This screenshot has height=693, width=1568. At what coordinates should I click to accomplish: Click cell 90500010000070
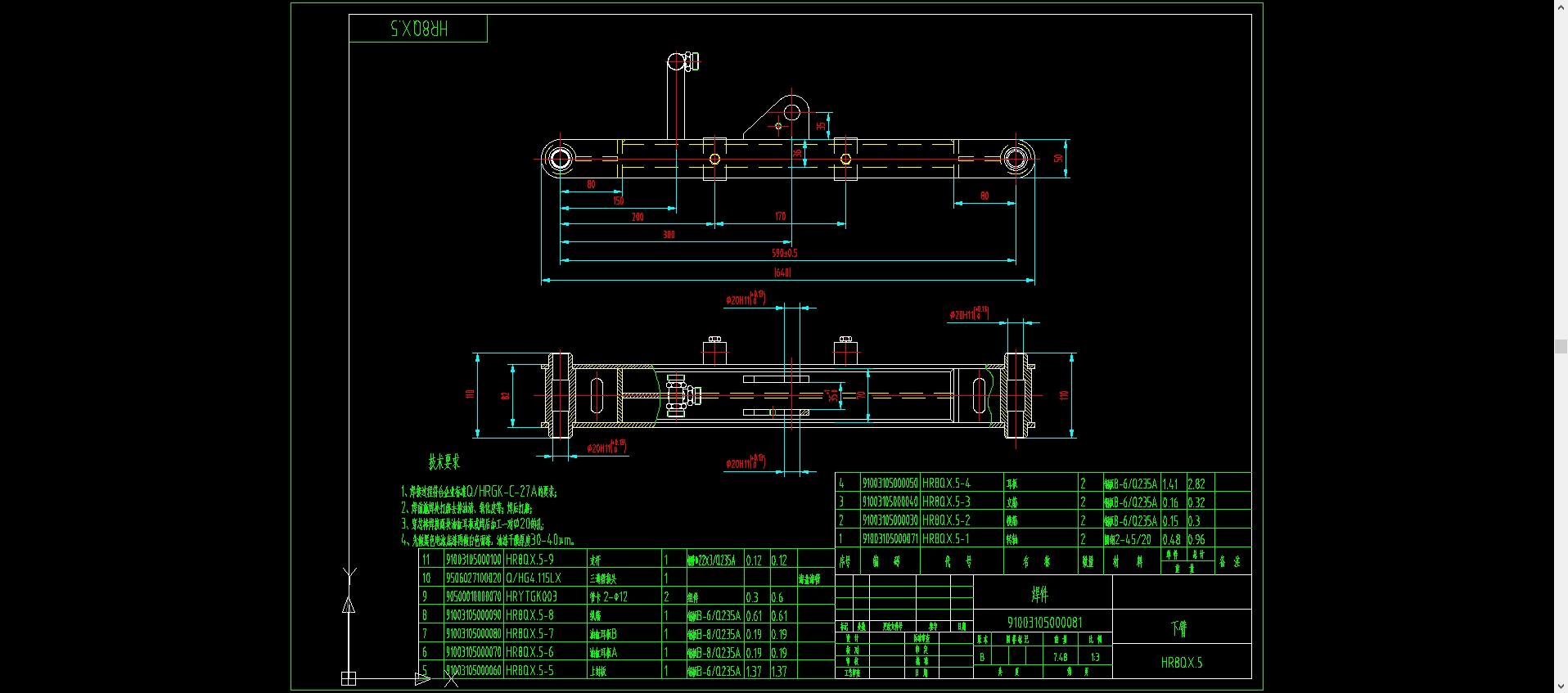(x=473, y=596)
